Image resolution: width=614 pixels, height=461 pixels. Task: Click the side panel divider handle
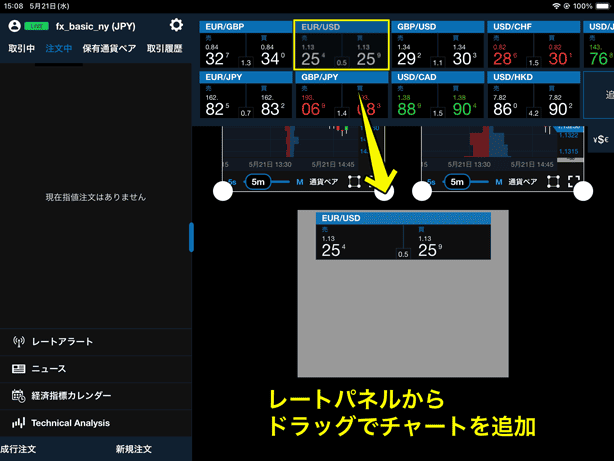[x=191, y=237]
